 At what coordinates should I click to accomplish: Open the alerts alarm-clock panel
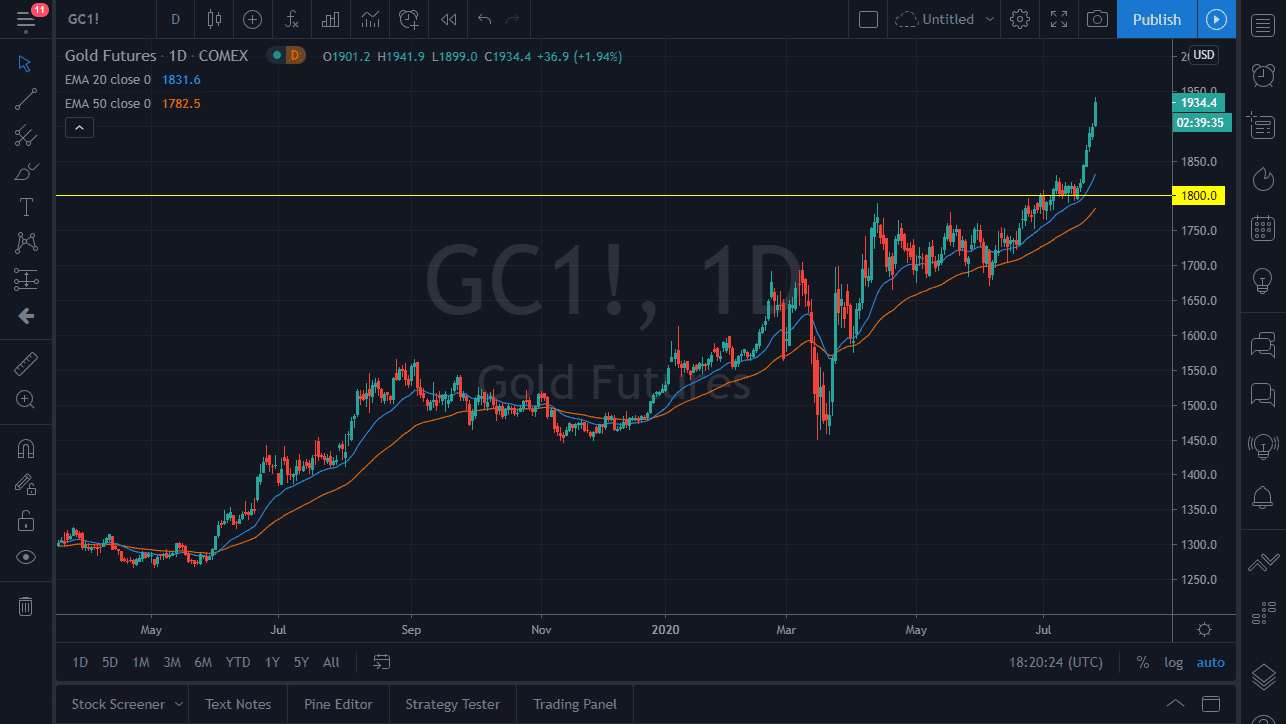[1263, 75]
